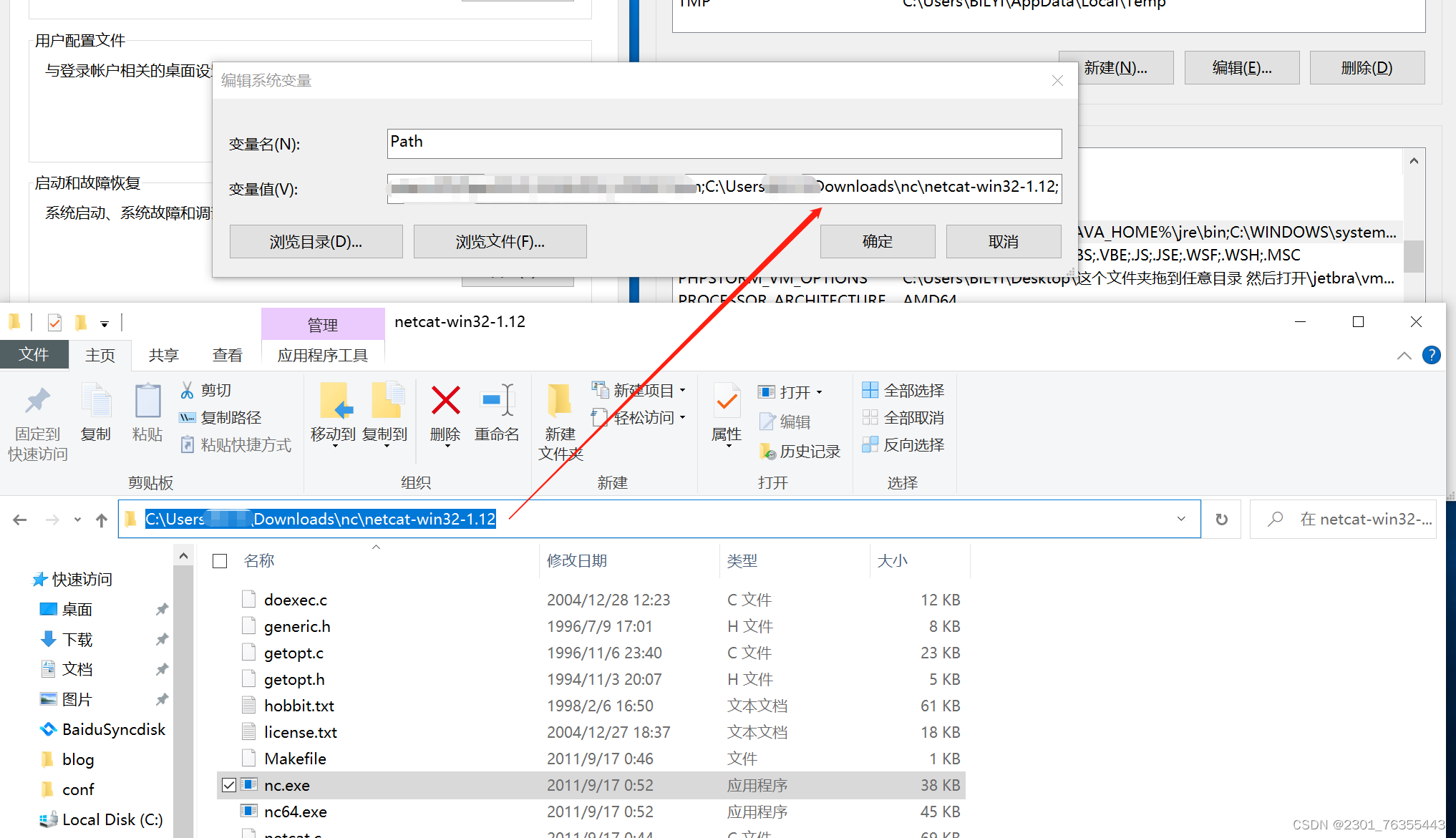This screenshot has height=838, width=1456.
Task: Switch to the Share tab
Action: [163, 355]
